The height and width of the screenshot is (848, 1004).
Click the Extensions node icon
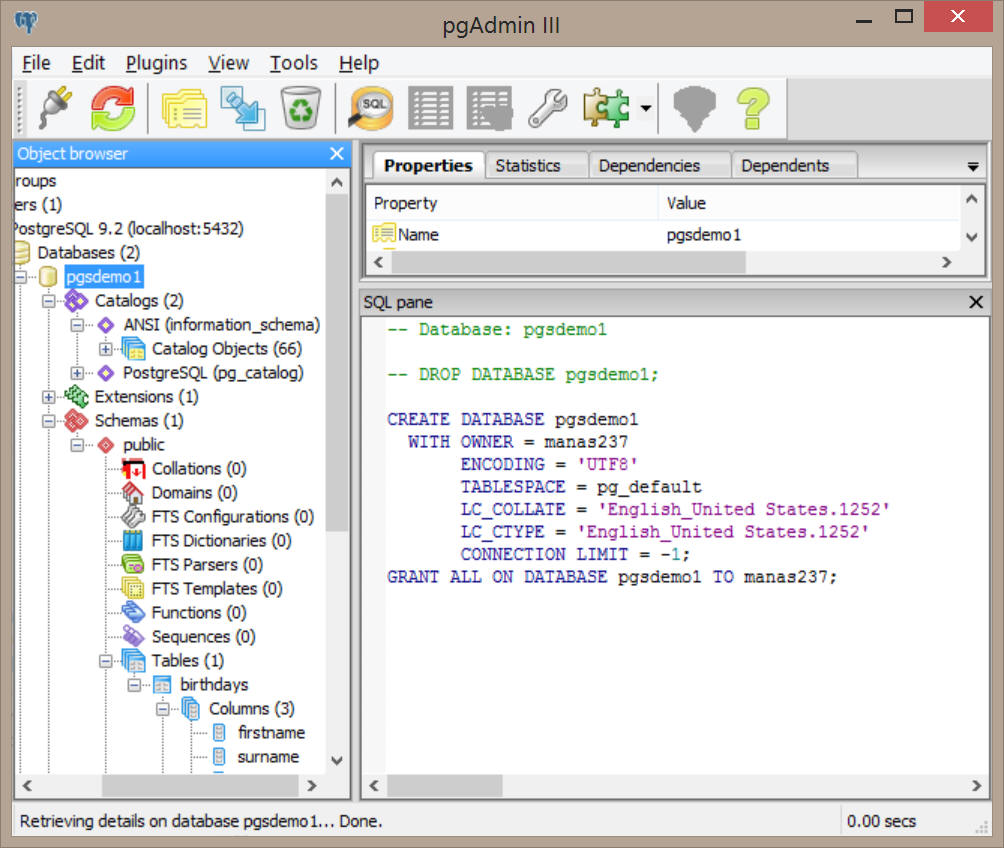coord(76,396)
